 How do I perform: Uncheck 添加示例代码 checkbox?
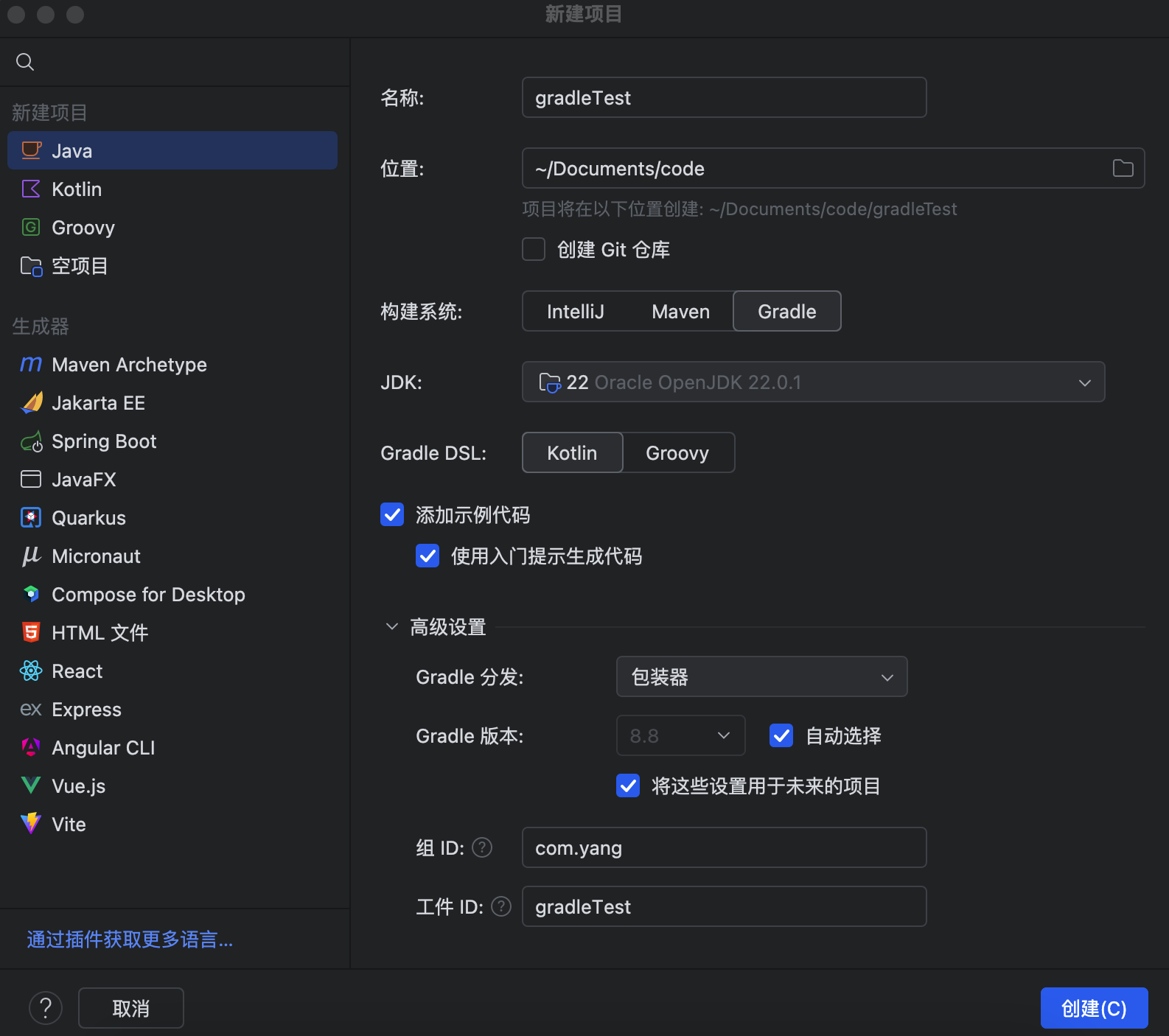click(392, 514)
